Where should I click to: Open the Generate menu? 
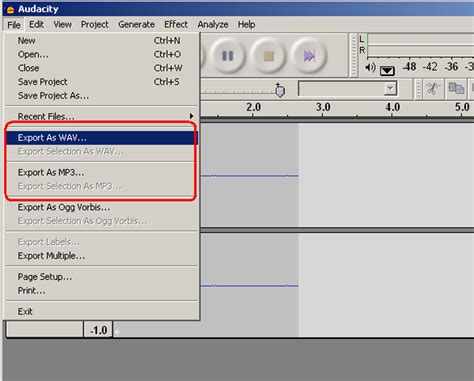[136, 24]
